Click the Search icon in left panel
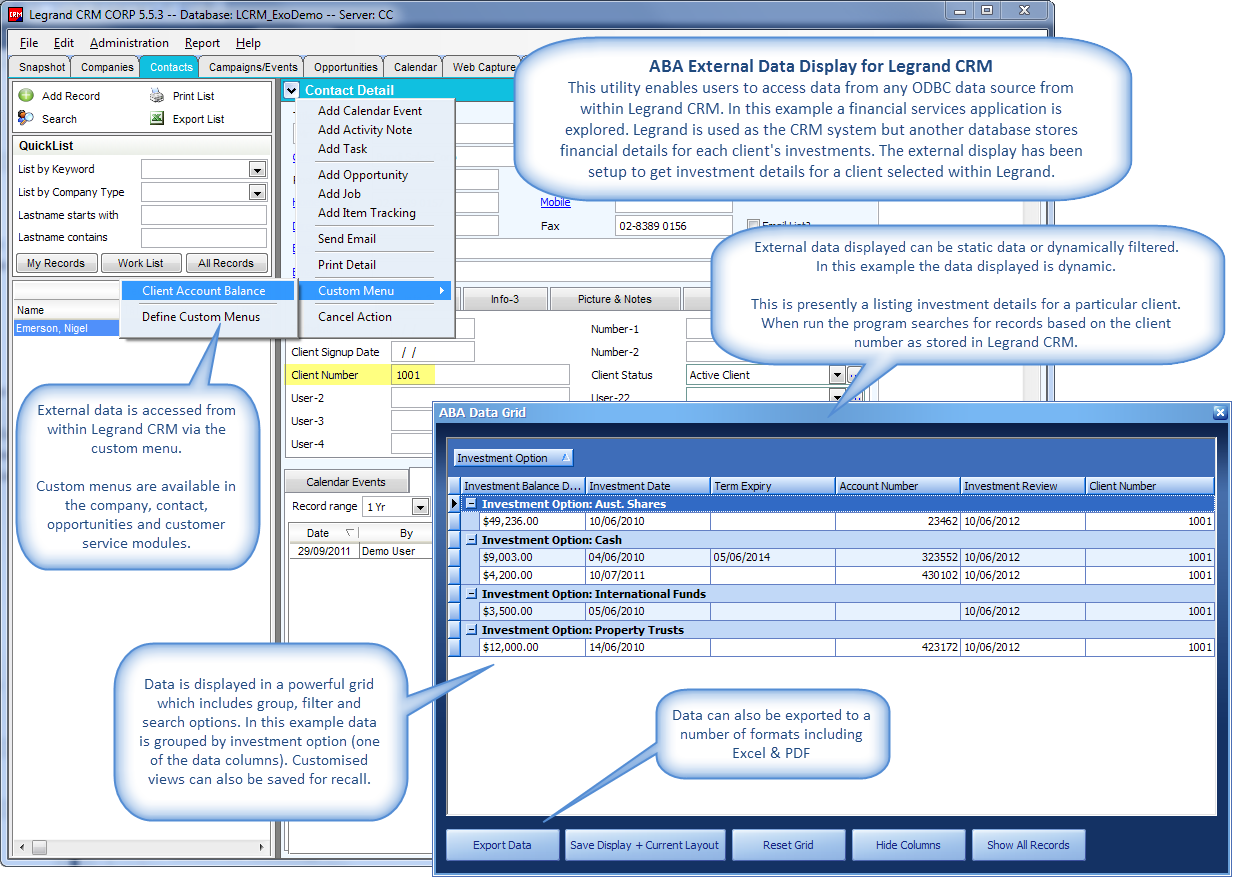 click(x=26, y=118)
